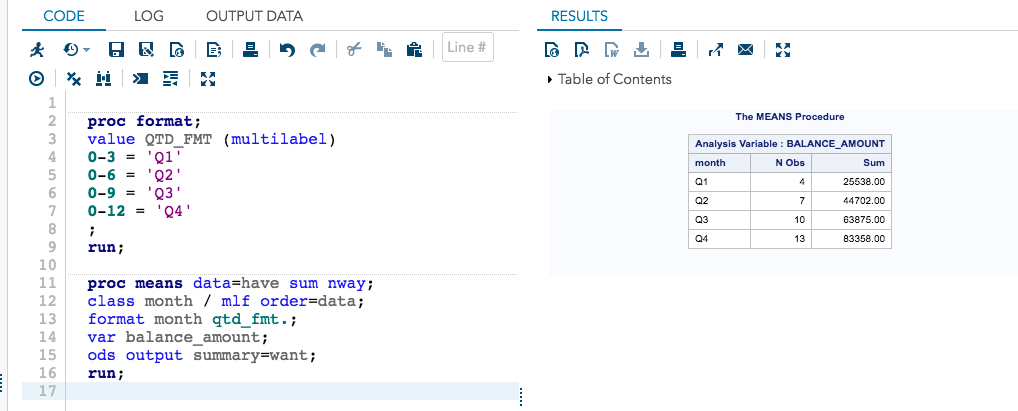This screenshot has height=411, width=1018.
Task: Paste using the clipboard icon
Action: pos(412,49)
